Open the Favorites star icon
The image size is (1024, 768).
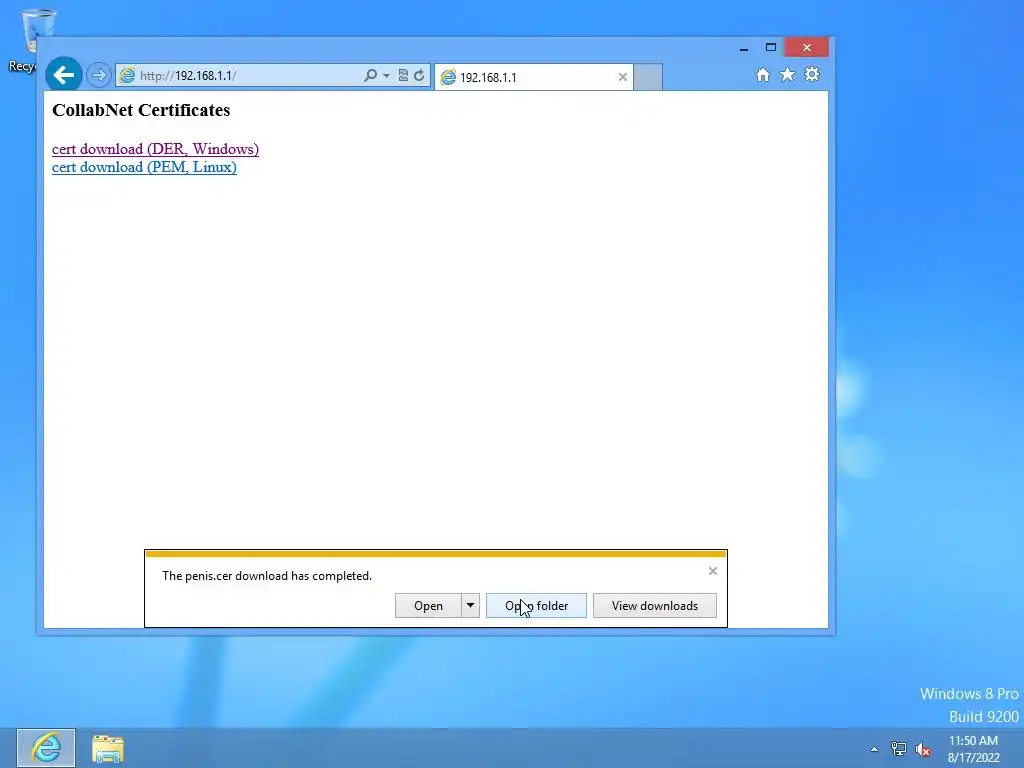click(x=788, y=74)
